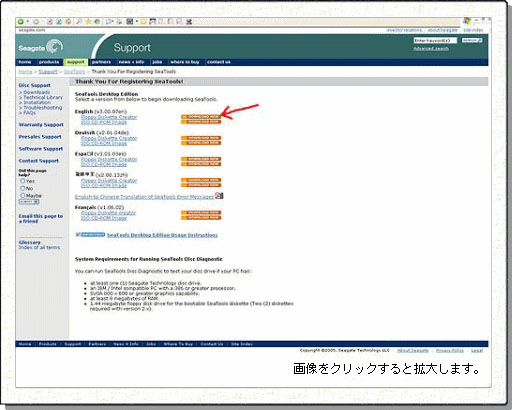
Task: Open Presales Support in sidebar
Action: [40, 137]
